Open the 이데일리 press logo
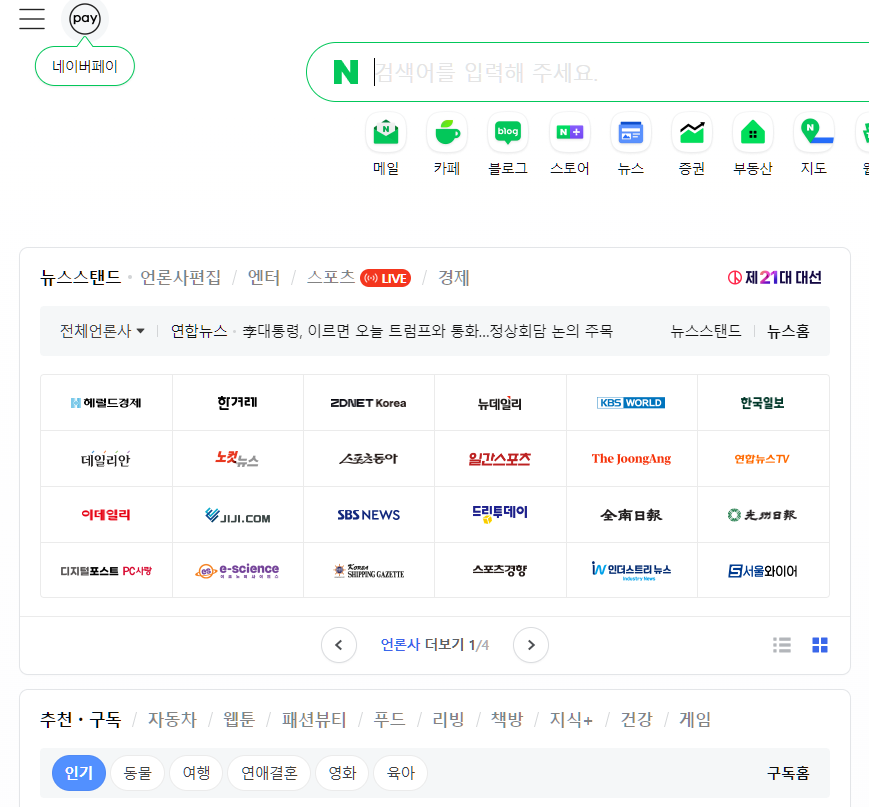The width and height of the screenshot is (869, 807). tap(106, 515)
